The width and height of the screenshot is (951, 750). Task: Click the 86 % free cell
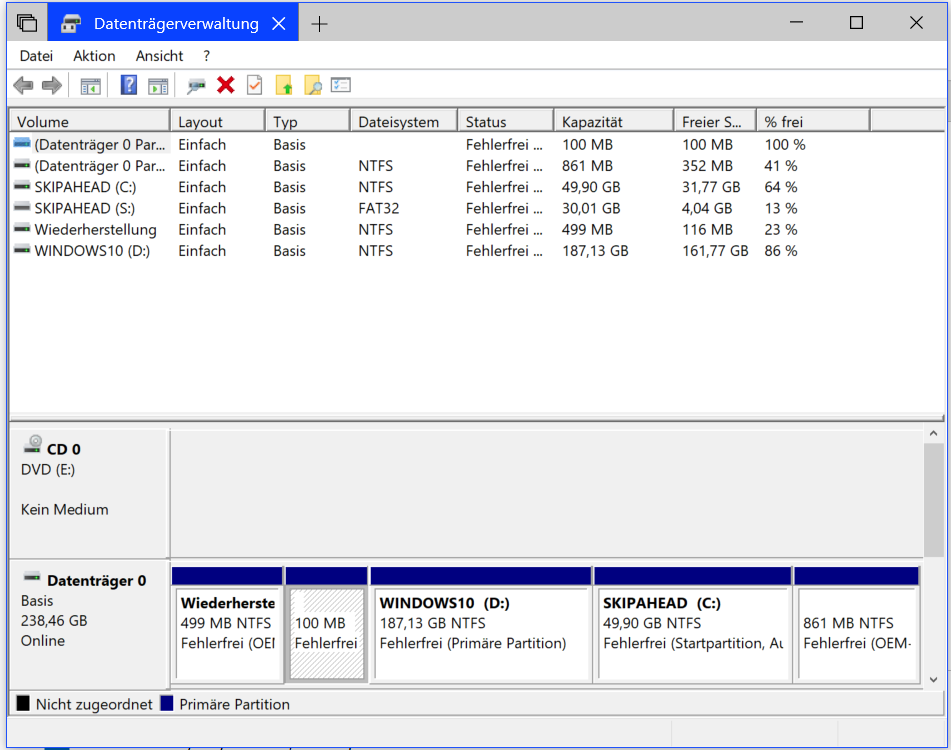coord(781,250)
